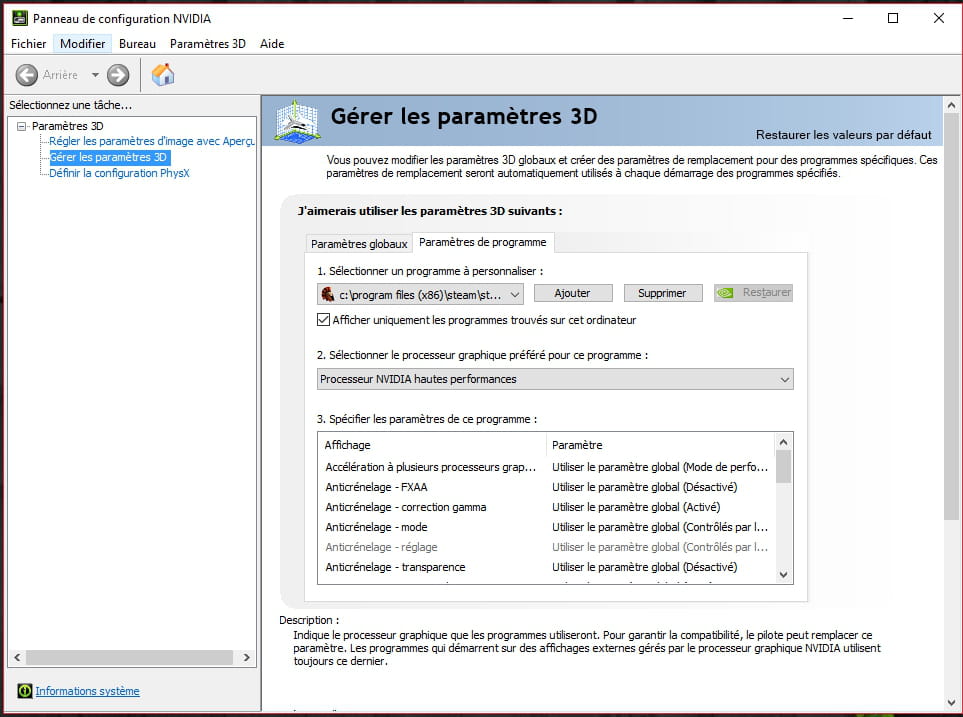Image resolution: width=963 pixels, height=717 pixels.
Task: Open preferred graphics processor dropdown
Action: [x=555, y=379]
